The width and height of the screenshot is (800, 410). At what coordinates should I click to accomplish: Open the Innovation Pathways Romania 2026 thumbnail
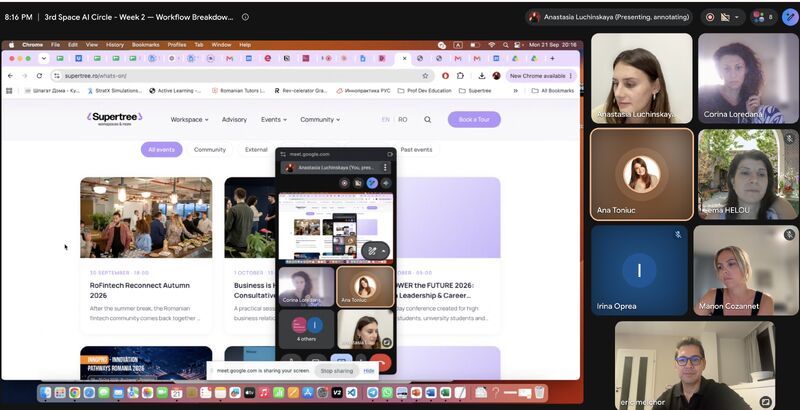(146, 363)
